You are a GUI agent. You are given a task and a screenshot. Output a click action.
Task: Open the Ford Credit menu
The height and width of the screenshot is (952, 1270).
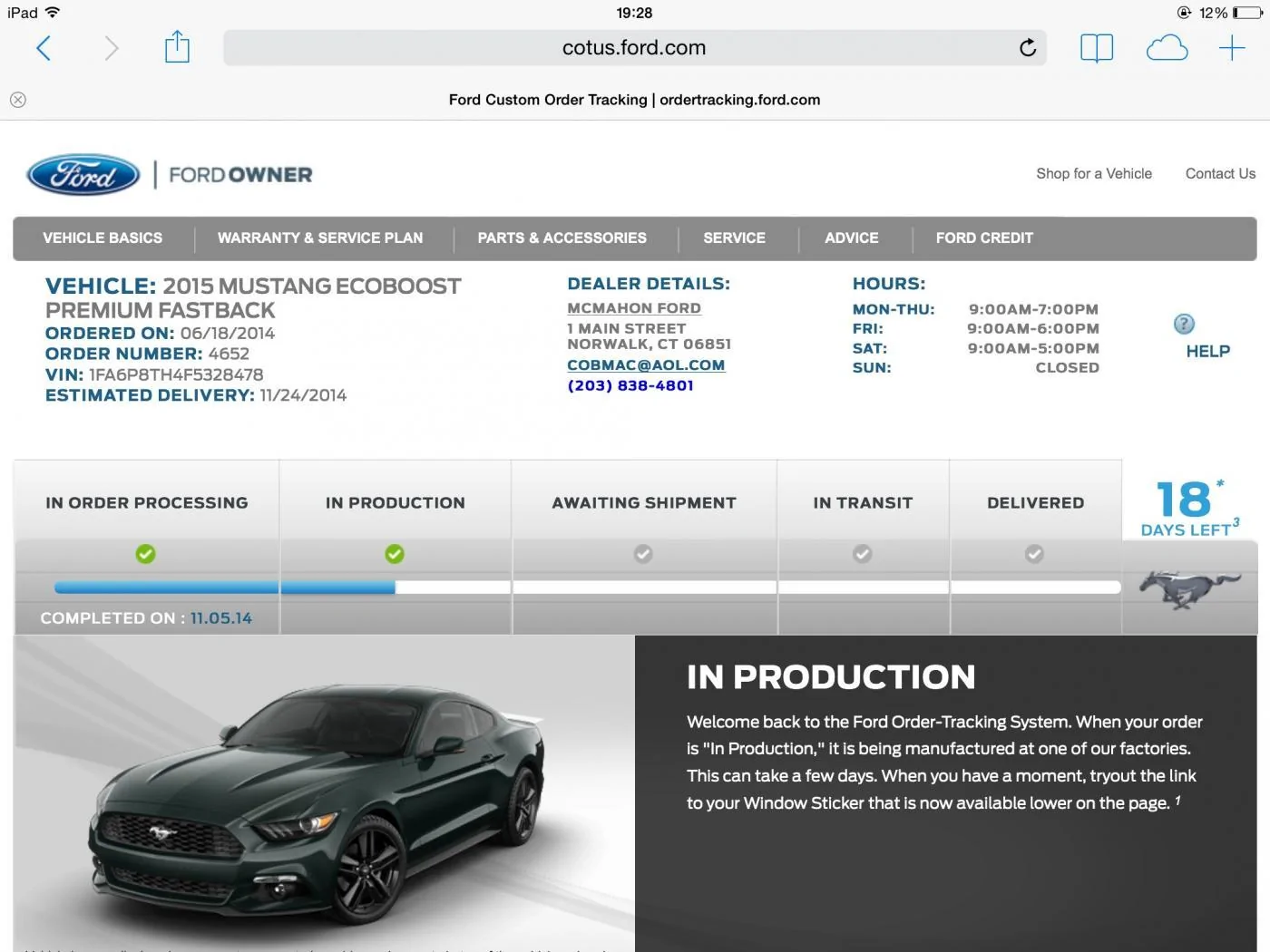pyautogui.click(x=984, y=238)
